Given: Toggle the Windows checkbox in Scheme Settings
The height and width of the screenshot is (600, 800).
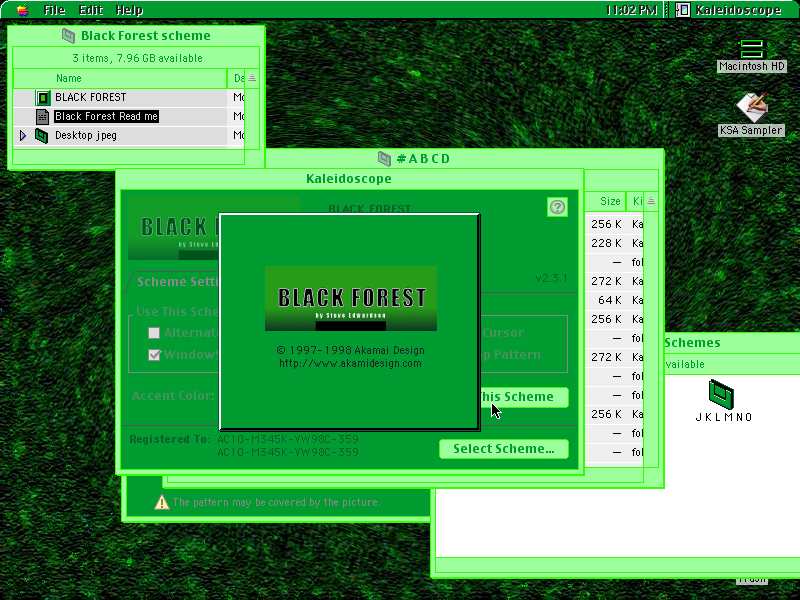Looking at the screenshot, I should tap(154, 355).
